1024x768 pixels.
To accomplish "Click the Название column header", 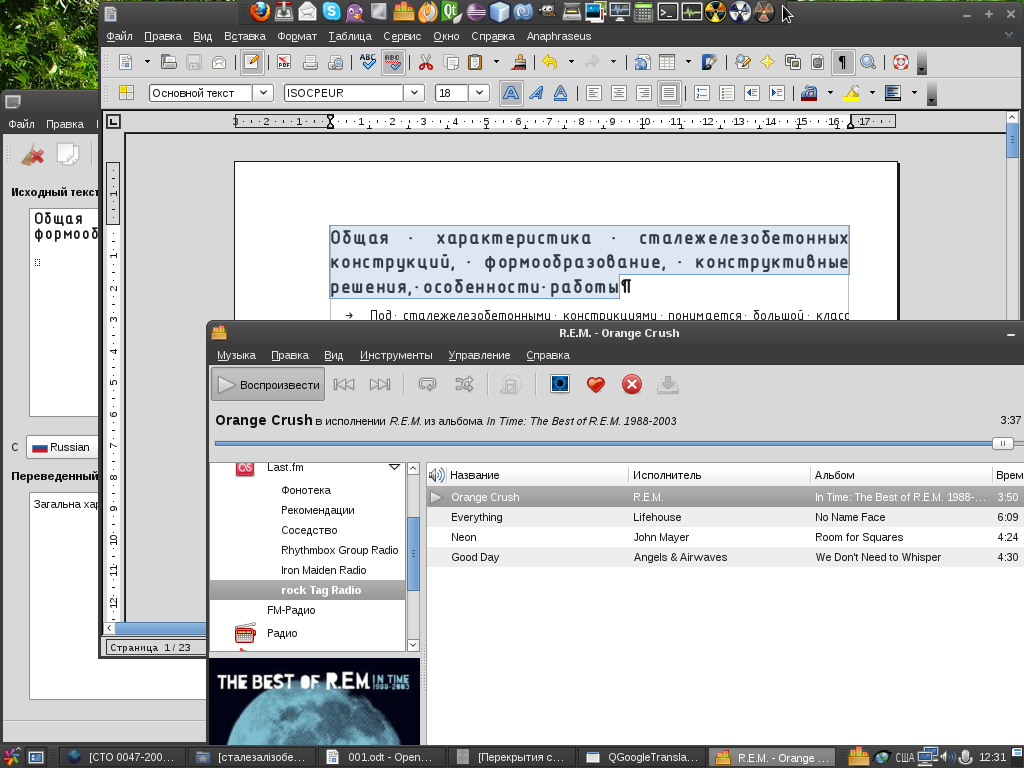I will [528, 475].
